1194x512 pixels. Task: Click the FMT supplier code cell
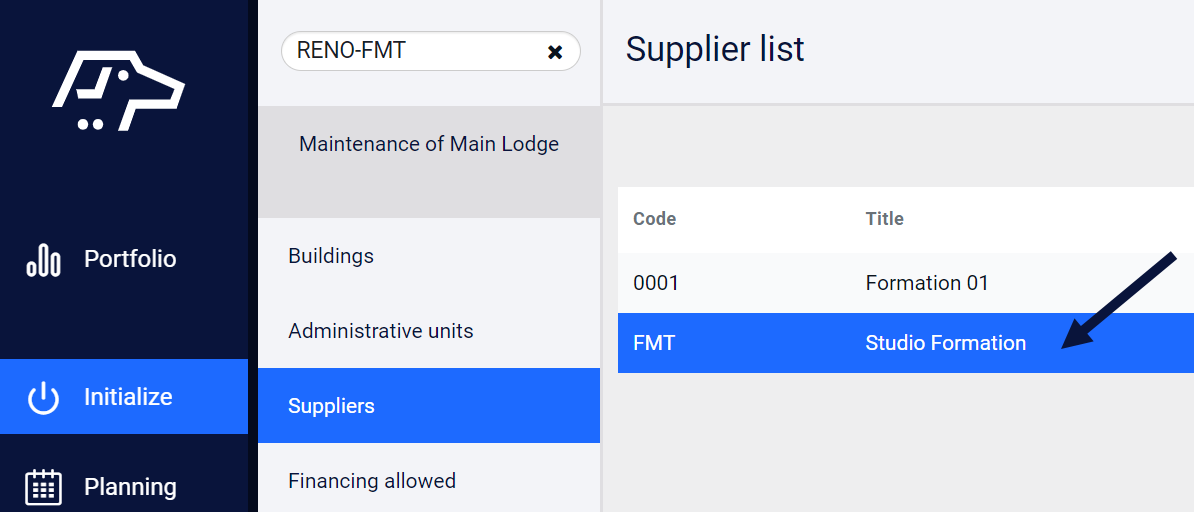pyautogui.click(x=654, y=343)
